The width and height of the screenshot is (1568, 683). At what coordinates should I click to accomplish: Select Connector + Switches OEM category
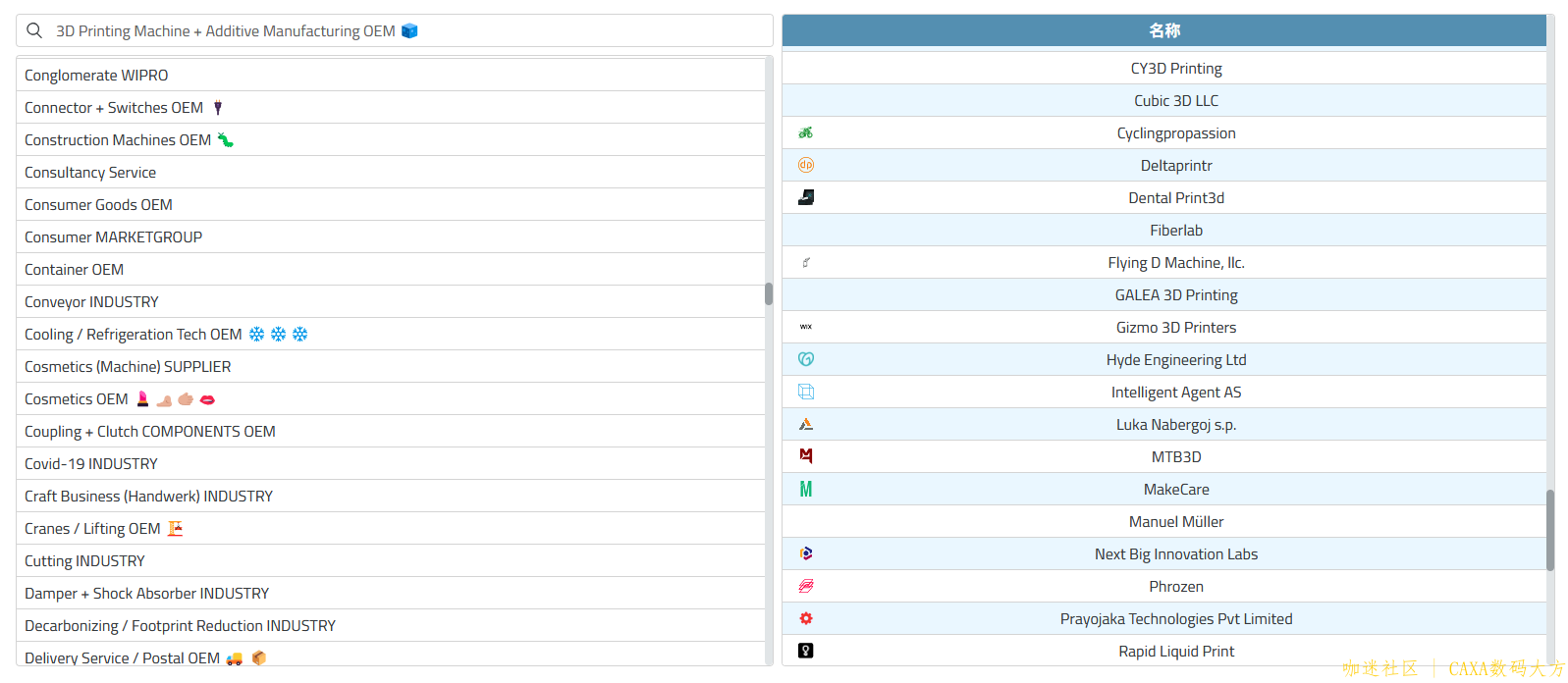point(391,108)
